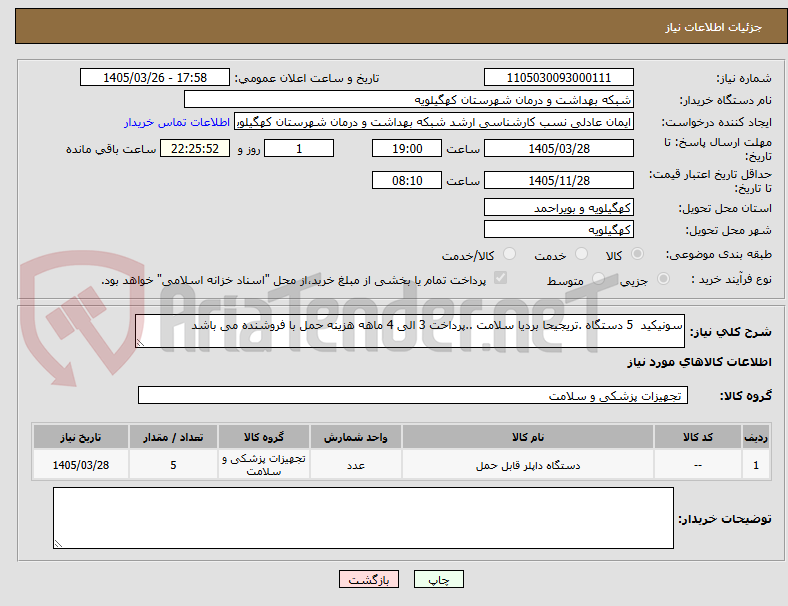Click the نام کالا column header
The width and height of the screenshot is (788, 606).
528,437
